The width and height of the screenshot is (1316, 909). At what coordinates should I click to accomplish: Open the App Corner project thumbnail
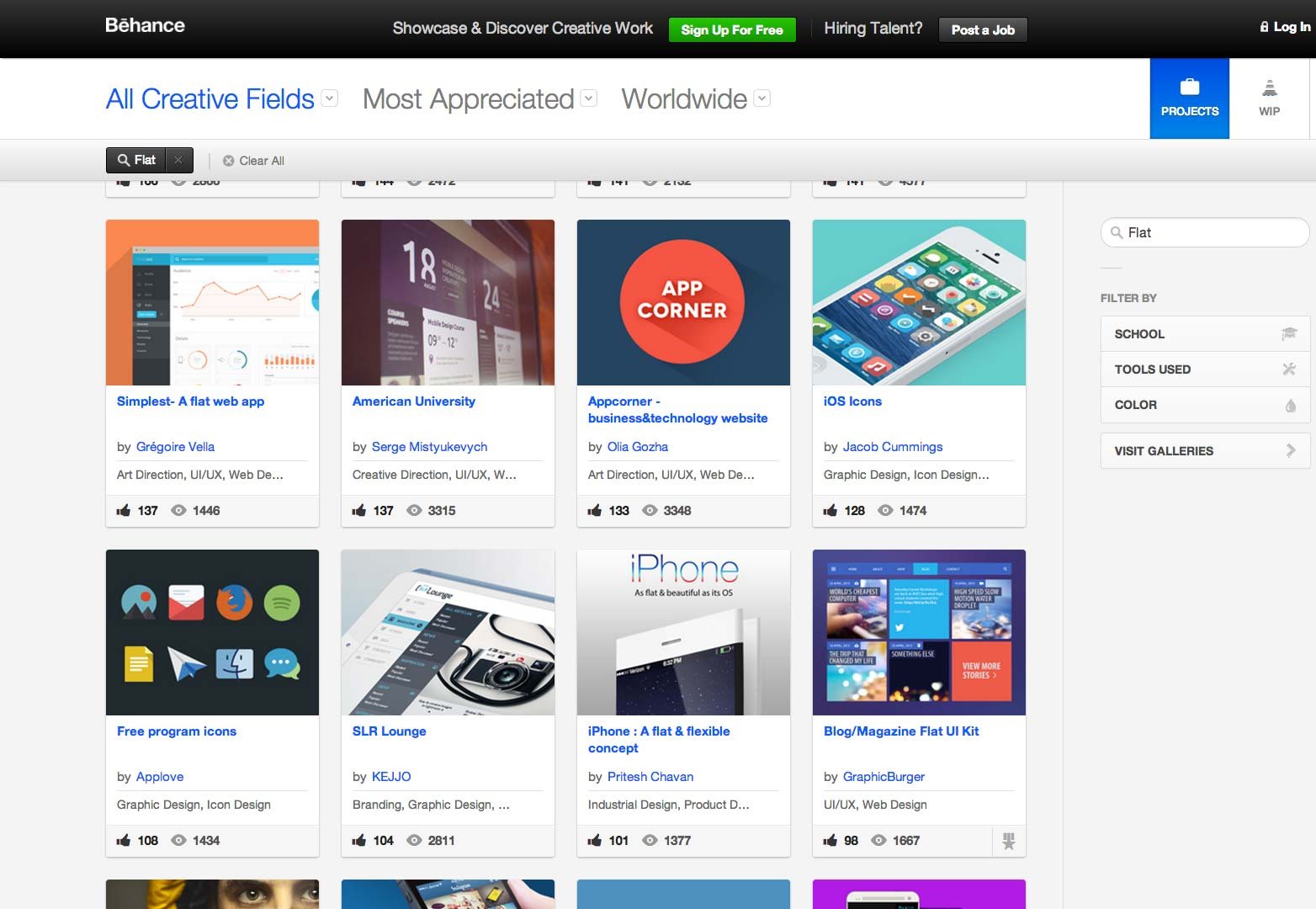[x=683, y=302]
